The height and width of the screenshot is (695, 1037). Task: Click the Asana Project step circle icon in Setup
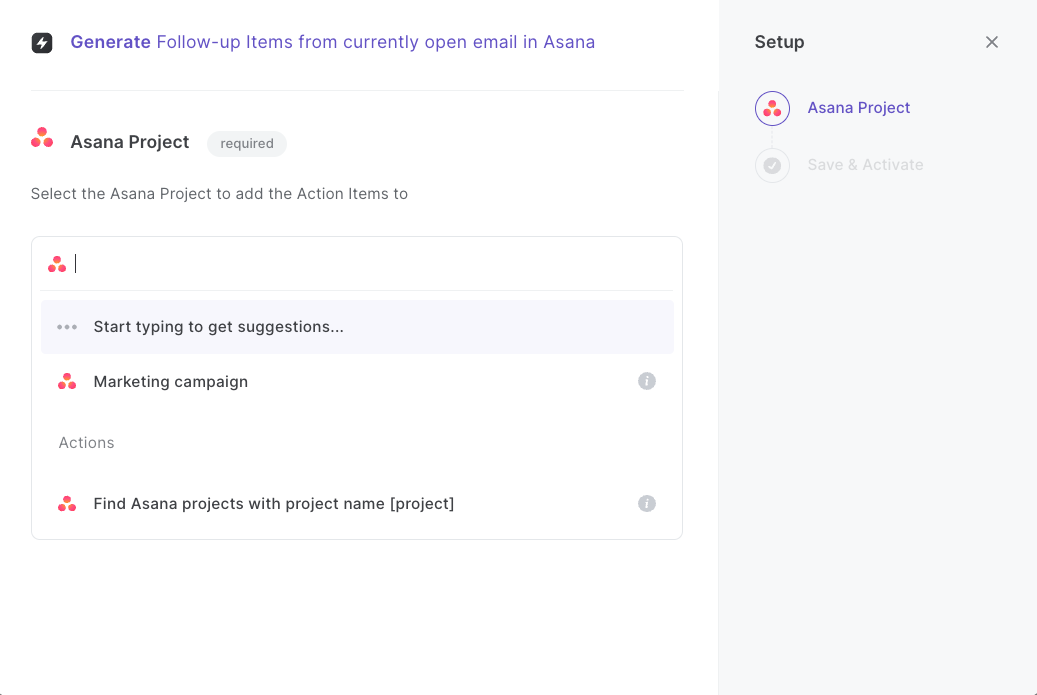[772, 108]
